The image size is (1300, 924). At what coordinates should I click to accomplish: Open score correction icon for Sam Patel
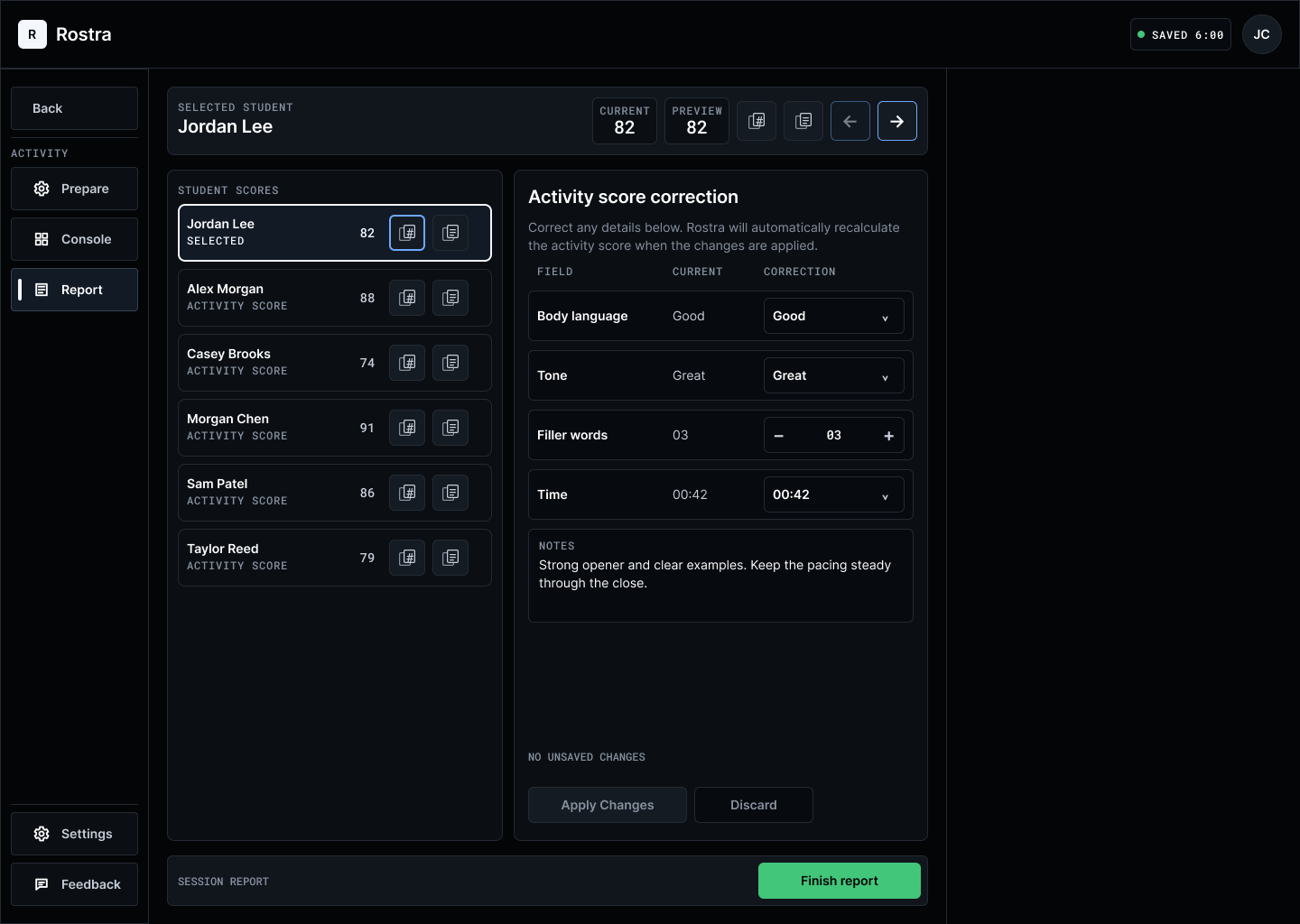[x=407, y=493]
